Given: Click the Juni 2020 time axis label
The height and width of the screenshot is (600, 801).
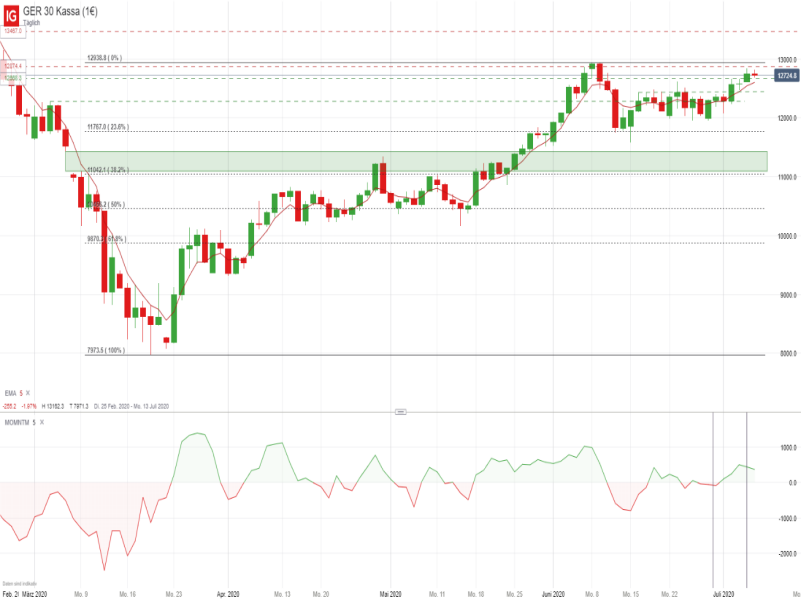Looking at the screenshot, I should (x=553, y=594).
